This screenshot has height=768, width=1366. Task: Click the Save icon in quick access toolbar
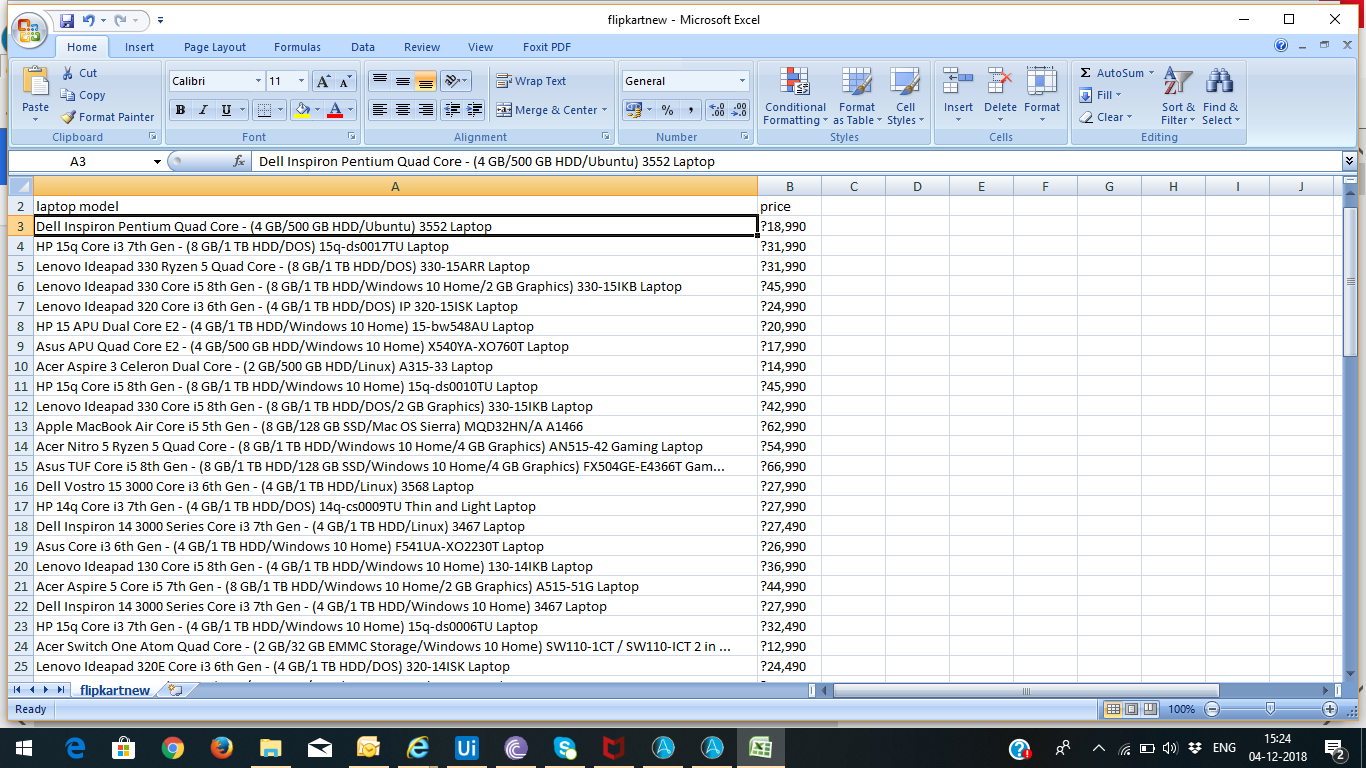tap(66, 20)
